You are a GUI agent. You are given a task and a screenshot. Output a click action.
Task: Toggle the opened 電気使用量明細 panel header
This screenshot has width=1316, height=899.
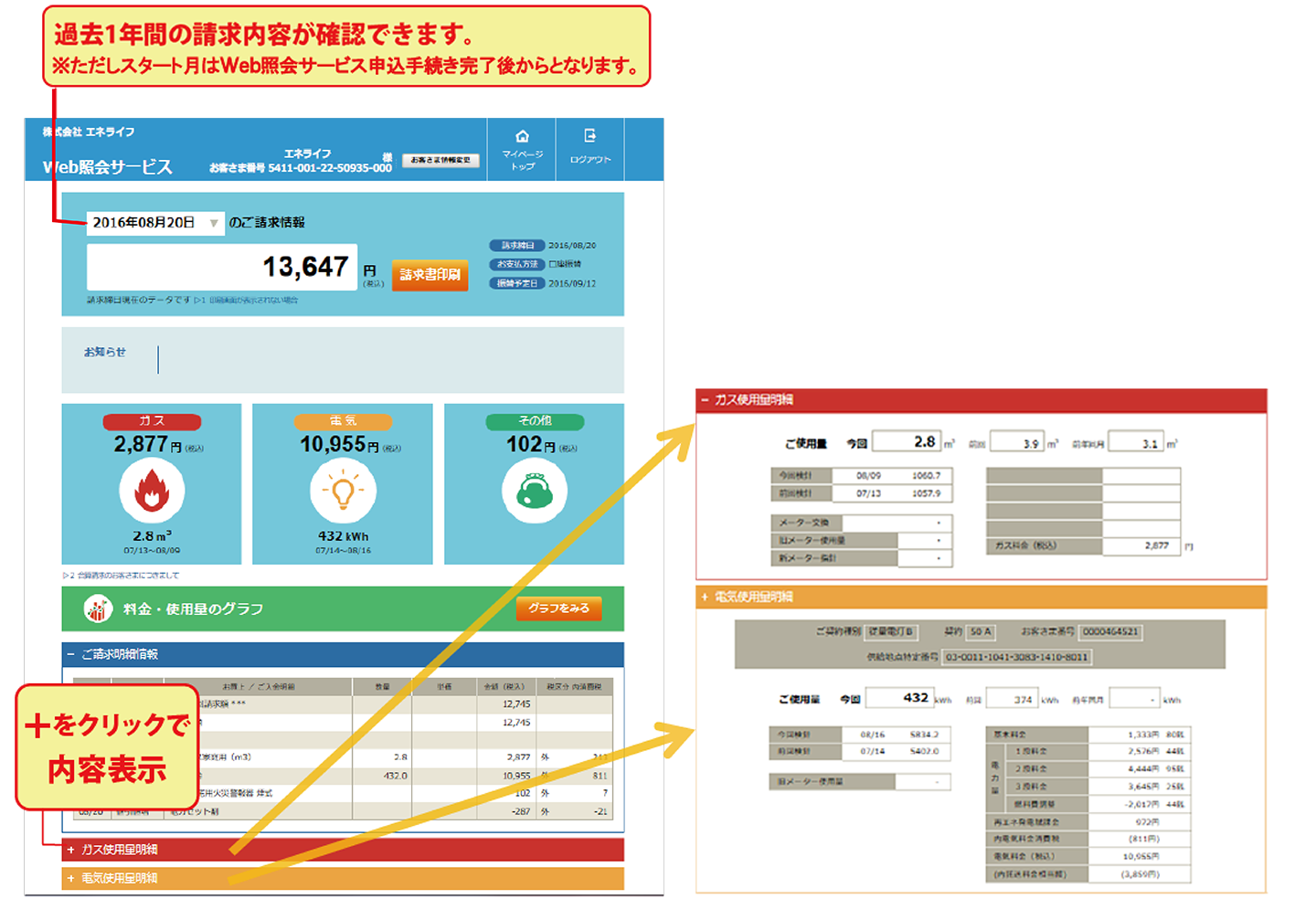[x=982, y=597]
